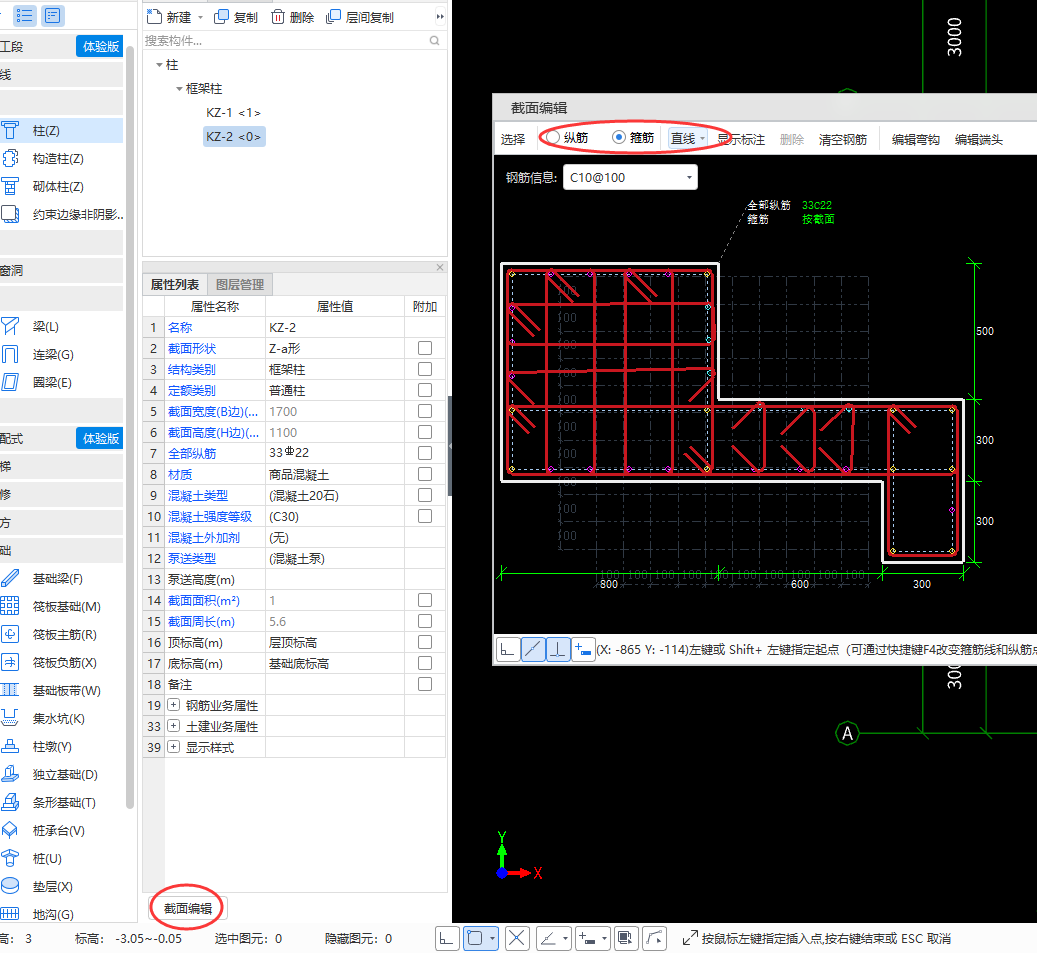This screenshot has height=954, width=1037.
Task: Click the 梁(L) beam icon
Action: coord(11,326)
